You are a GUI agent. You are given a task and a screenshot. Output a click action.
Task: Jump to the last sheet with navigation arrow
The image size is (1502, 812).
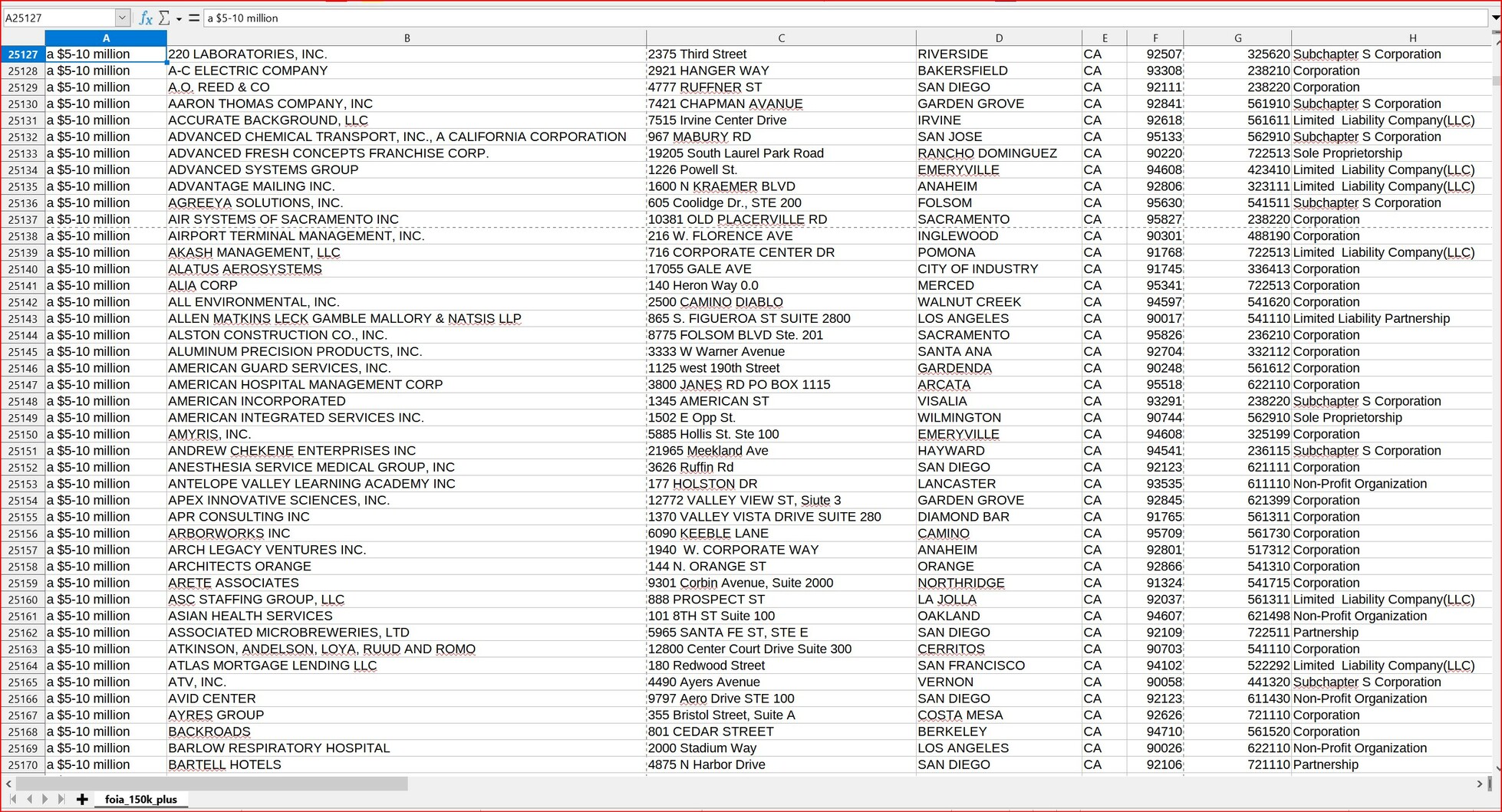pyautogui.click(x=61, y=799)
